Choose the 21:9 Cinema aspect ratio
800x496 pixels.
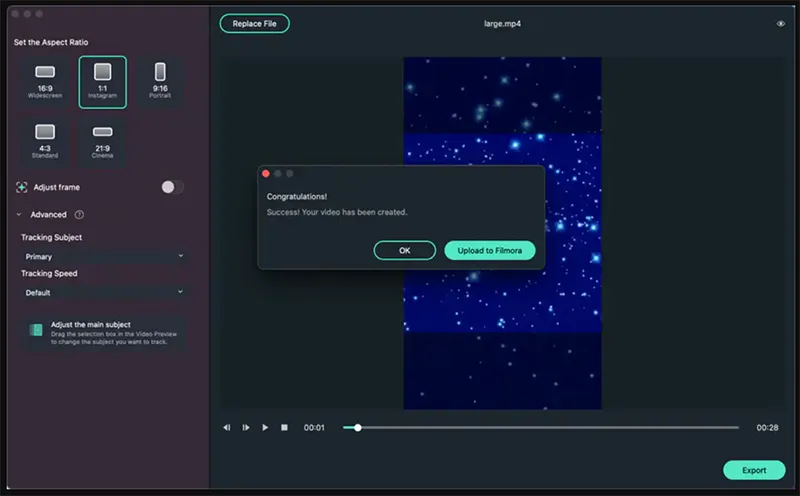pos(102,141)
